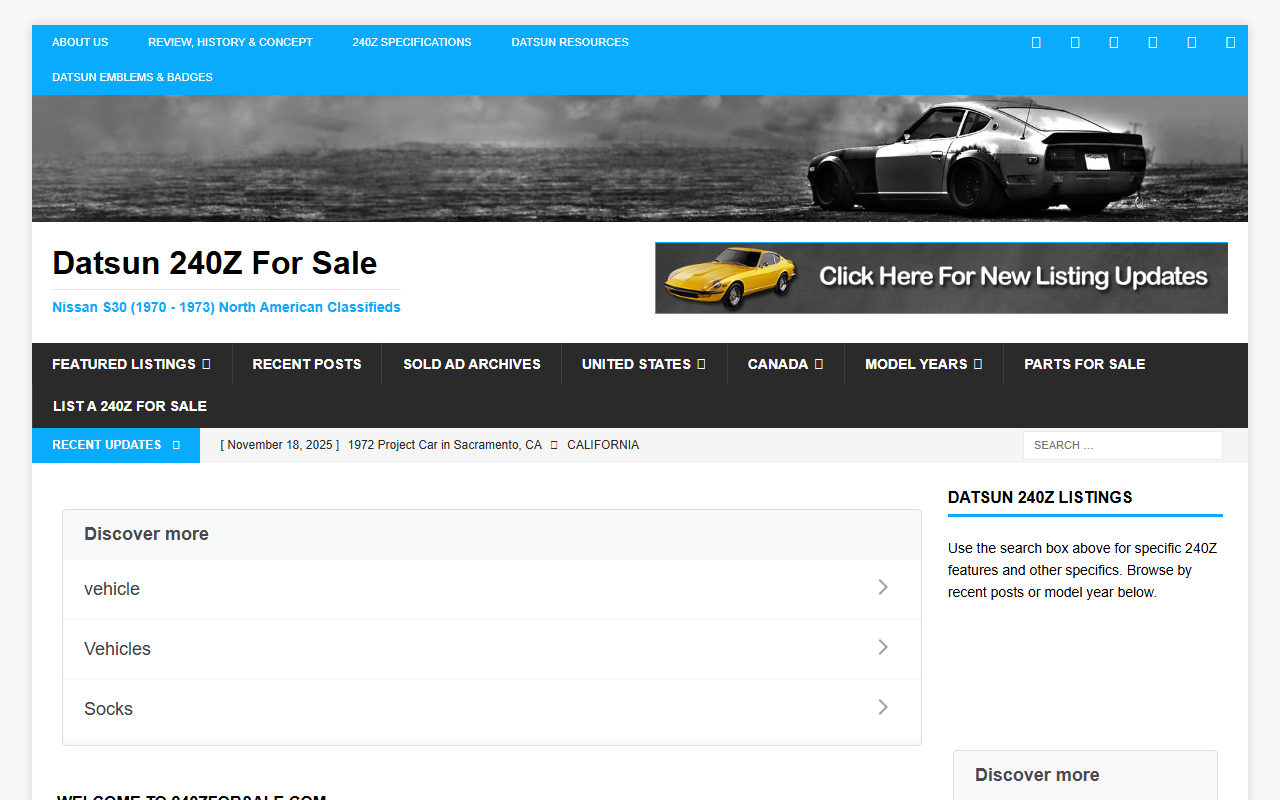Open the 'Socks' Discover more suggestion

492,709
